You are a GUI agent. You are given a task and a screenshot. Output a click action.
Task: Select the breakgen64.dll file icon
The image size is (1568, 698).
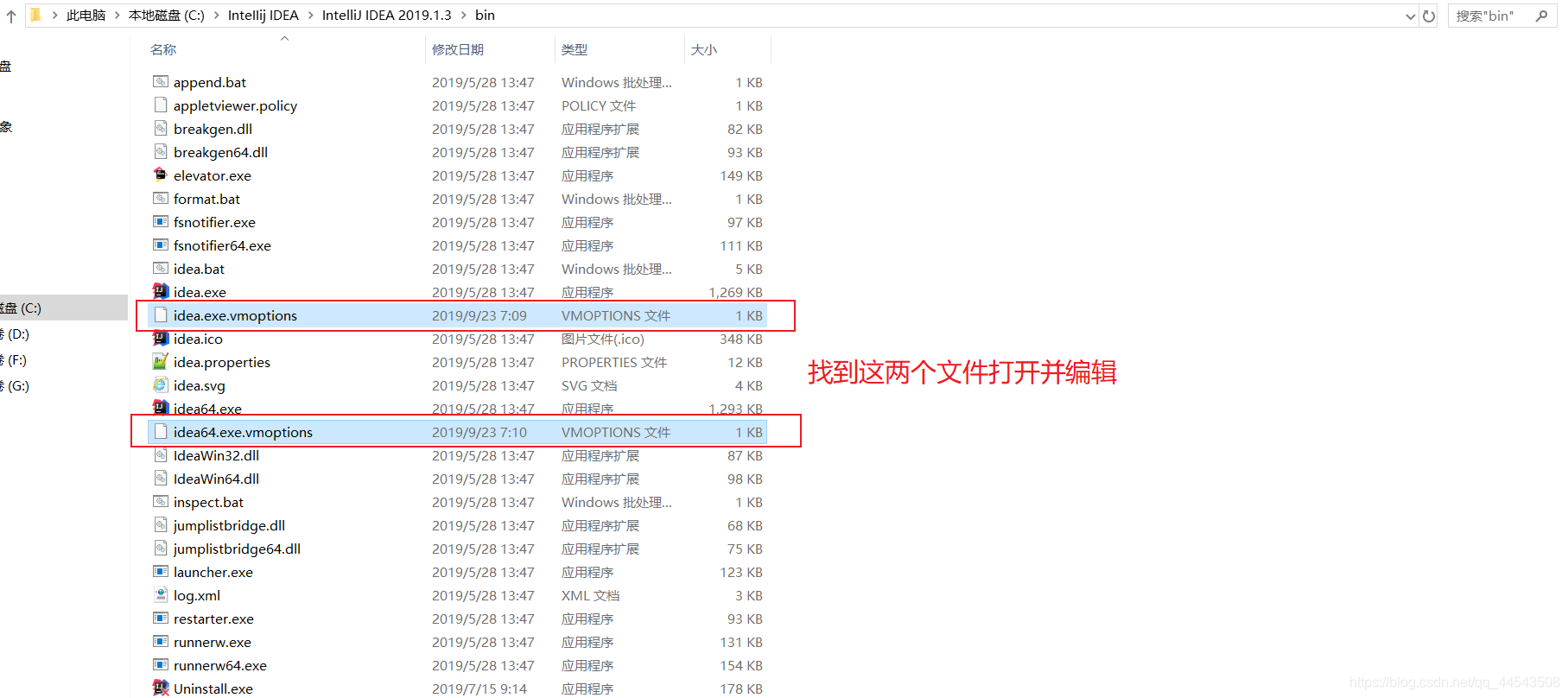(x=161, y=152)
